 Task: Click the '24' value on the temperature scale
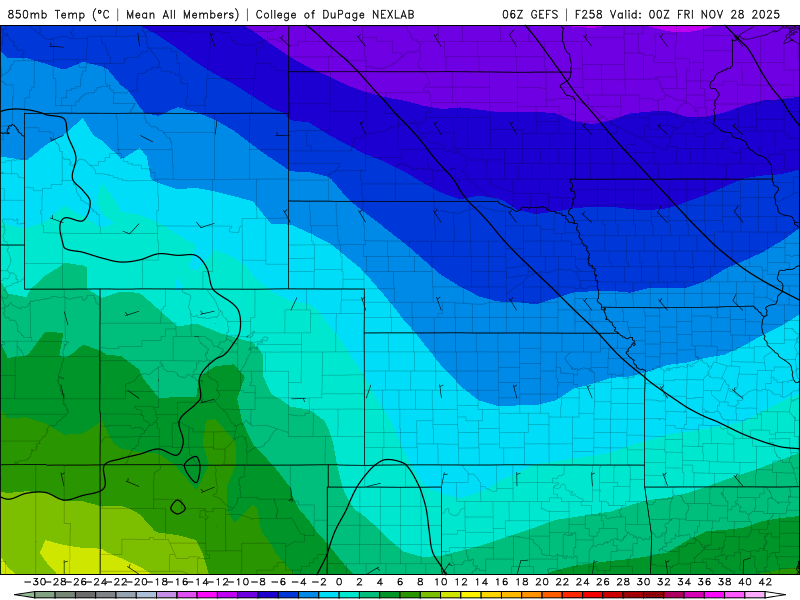pos(582,582)
